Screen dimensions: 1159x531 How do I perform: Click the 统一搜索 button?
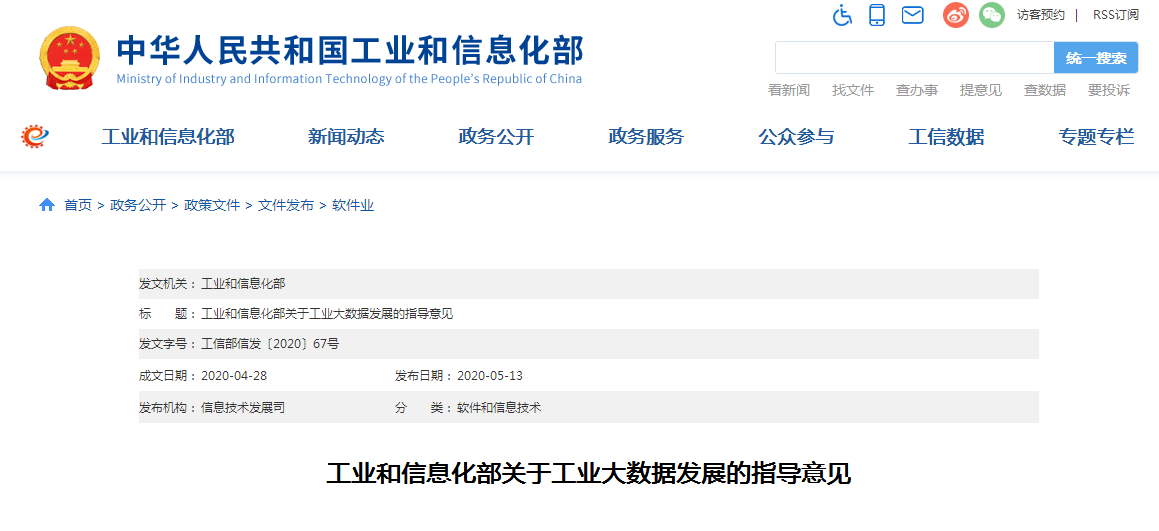pyautogui.click(x=1096, y=58)
